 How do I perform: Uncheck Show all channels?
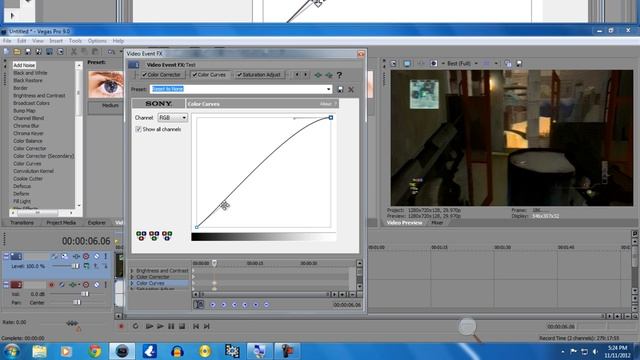(138, 129)
